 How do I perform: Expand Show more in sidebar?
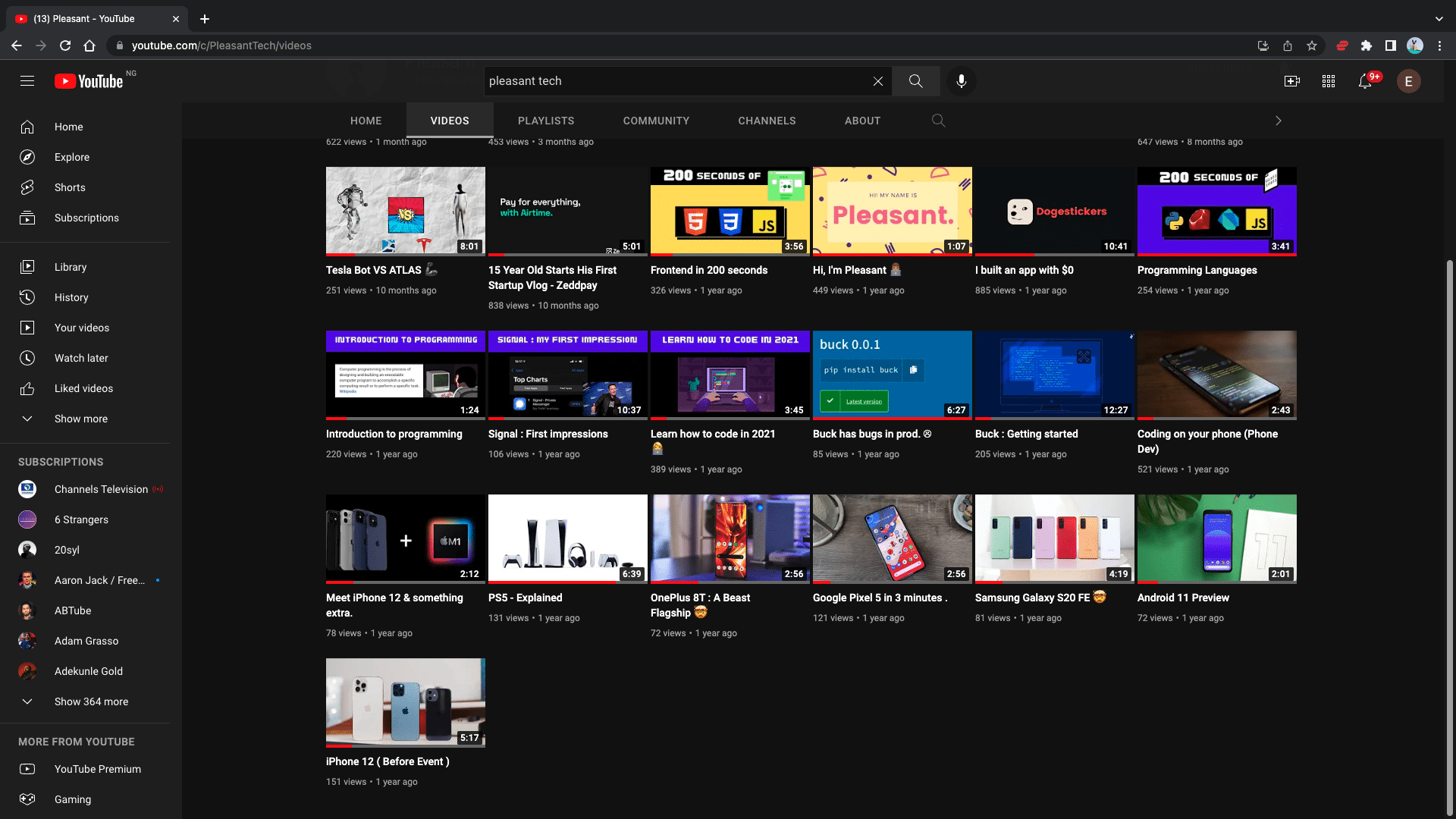click(x=81, y=419)
